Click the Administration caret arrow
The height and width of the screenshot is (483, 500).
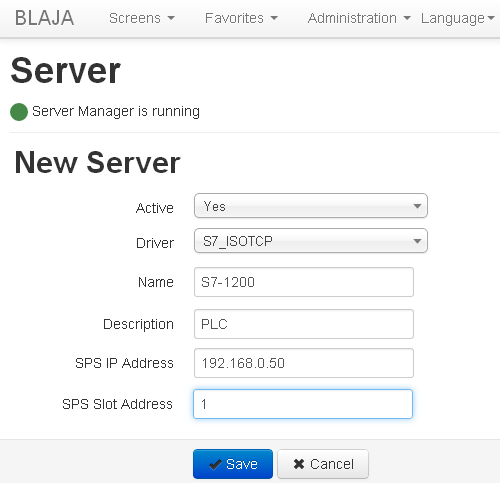pos(407,18)
